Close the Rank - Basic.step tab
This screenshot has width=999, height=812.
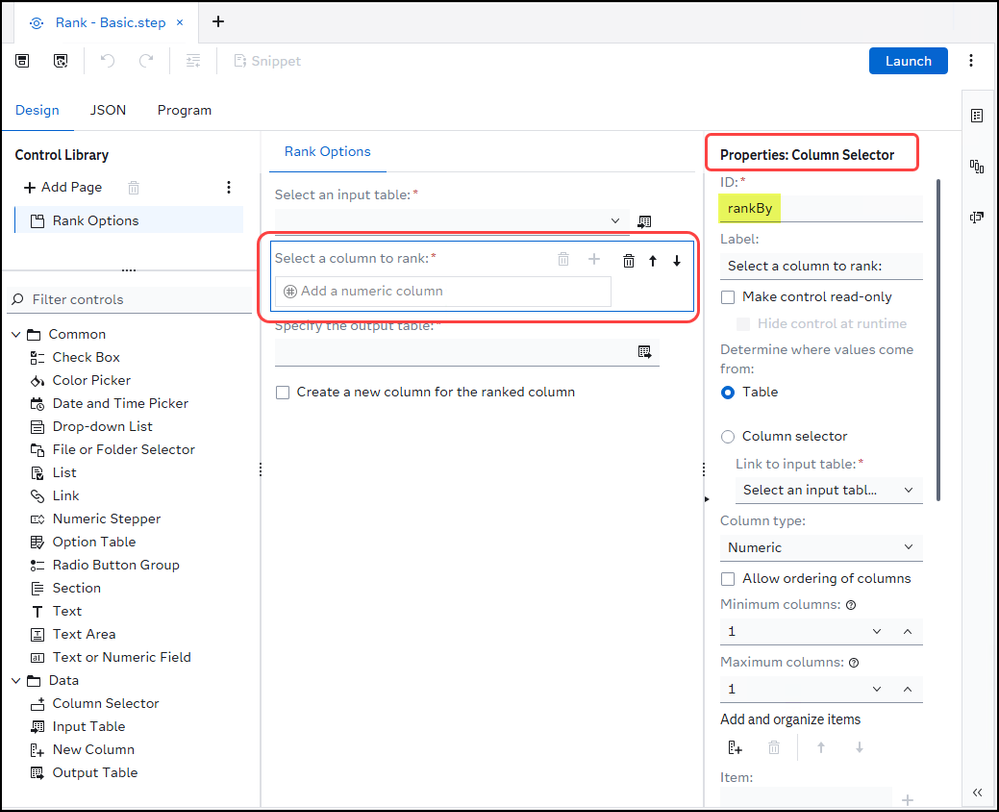(x=180, y=22)
